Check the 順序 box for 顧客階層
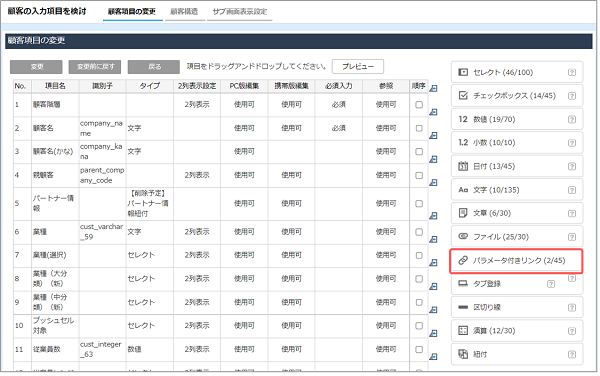The height and width of the screenshot is (376, 600). click(419, 104)
